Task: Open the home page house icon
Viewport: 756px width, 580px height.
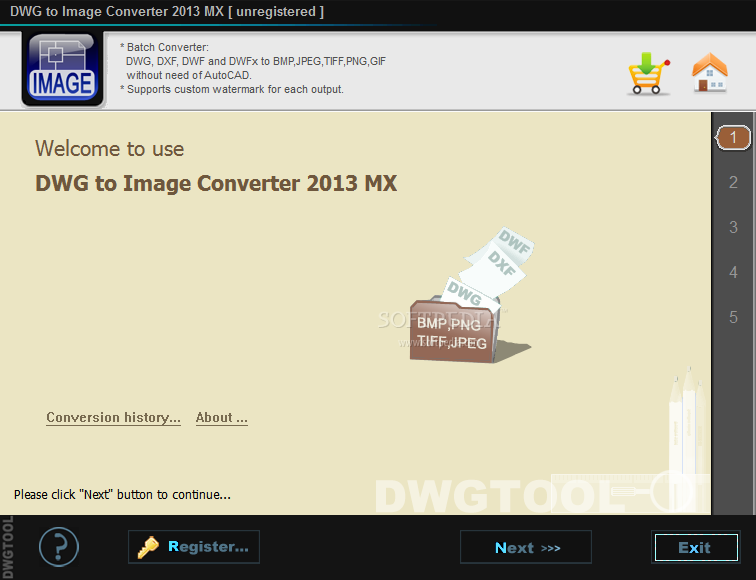Action: [x=710, y=72]
